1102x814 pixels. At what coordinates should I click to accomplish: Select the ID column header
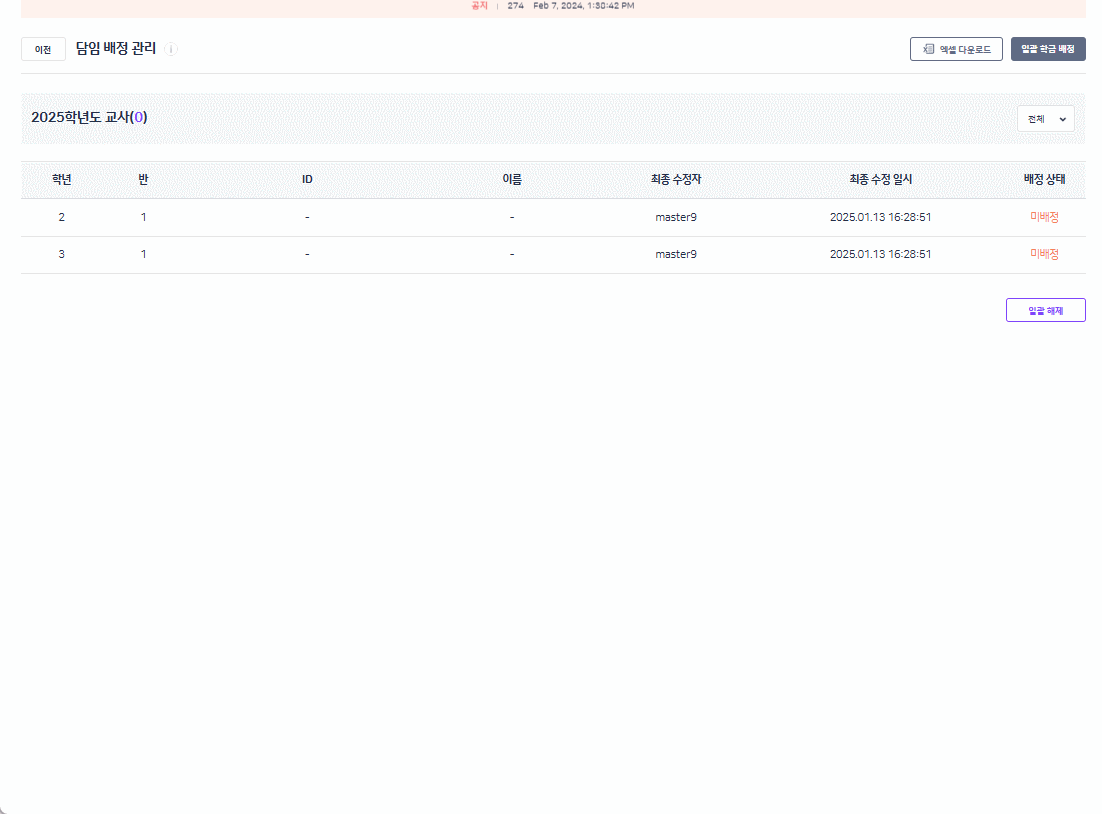click(x=307, y=180)
